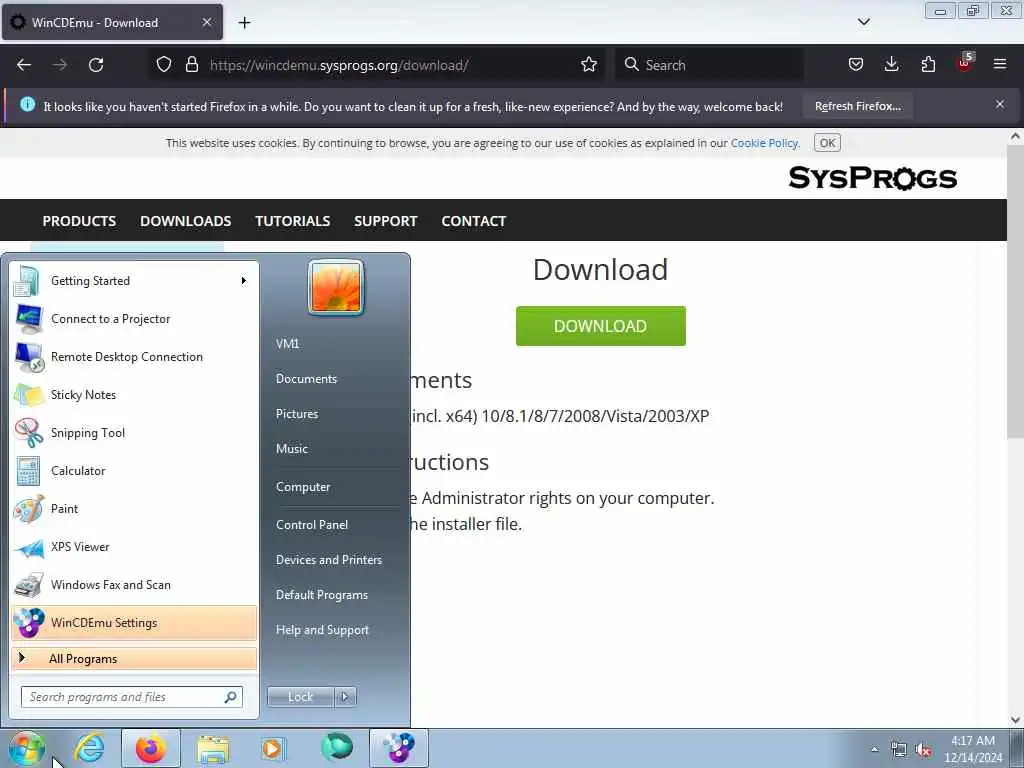Open Windows Media Player from taskbar
The height and width of the screenshot is (768, 1024).
point(272,748)
